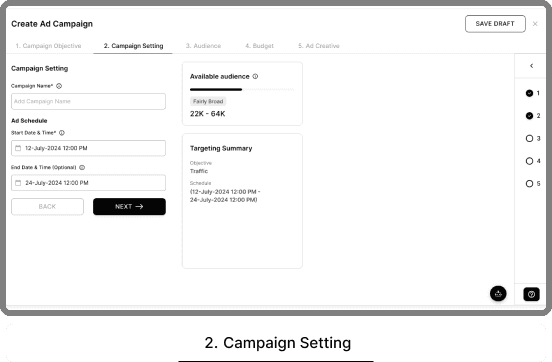Select step 4 circle in side stepper
Image resolution: width=552 pixels, height=362 pixels.
pyautogui.click(x=529, y=161)
